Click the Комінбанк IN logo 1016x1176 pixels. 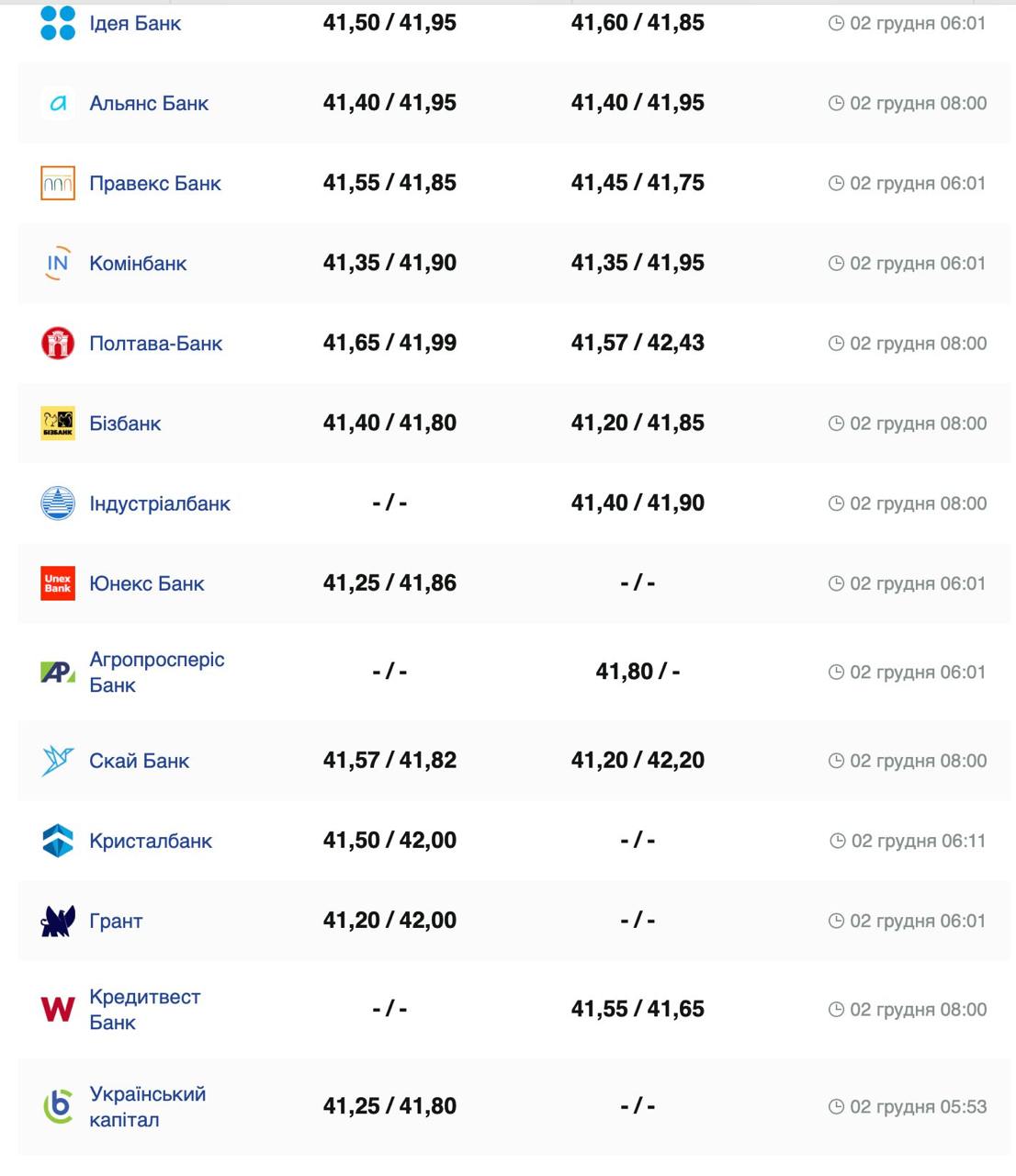(58, 263)
